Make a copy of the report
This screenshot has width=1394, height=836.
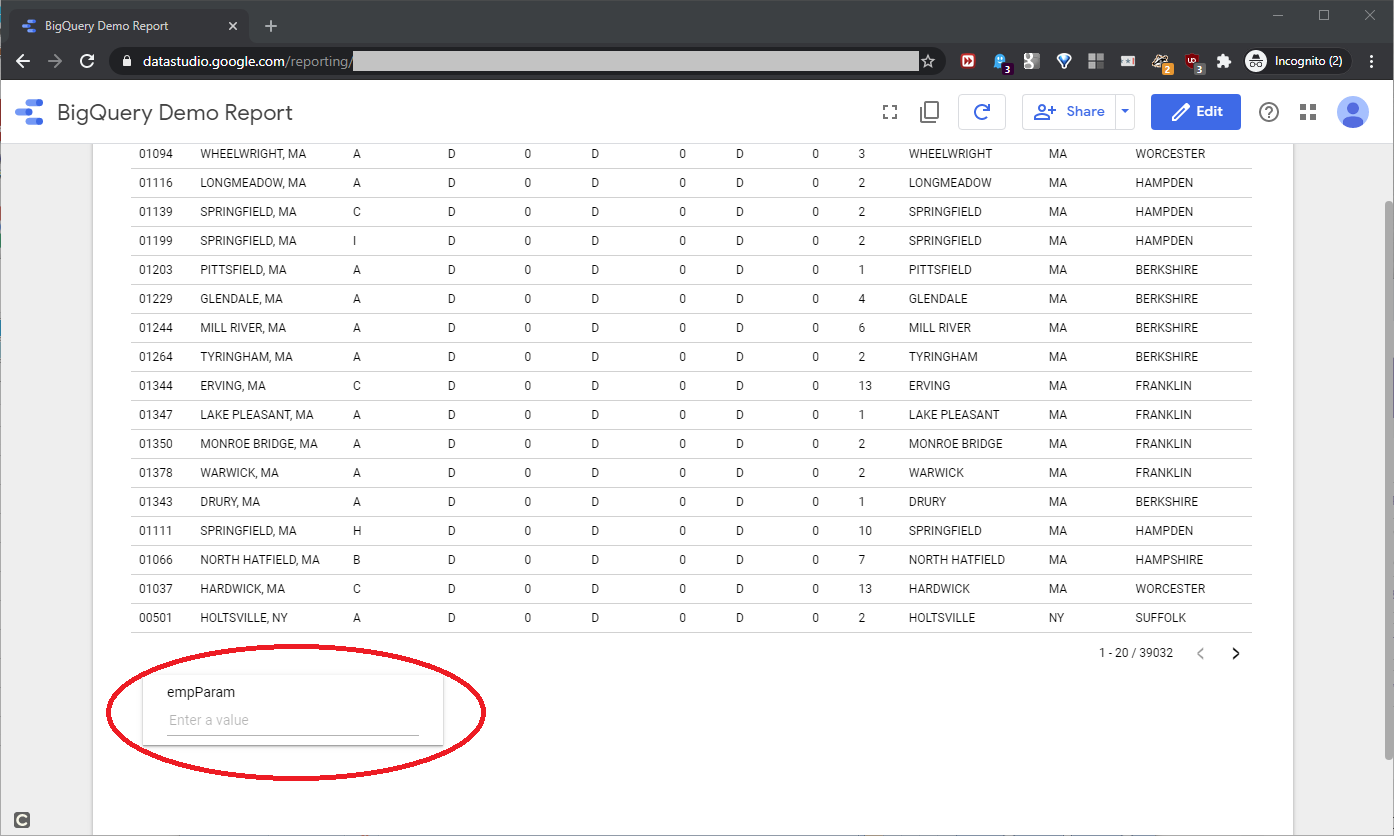(x=929, y=112)
